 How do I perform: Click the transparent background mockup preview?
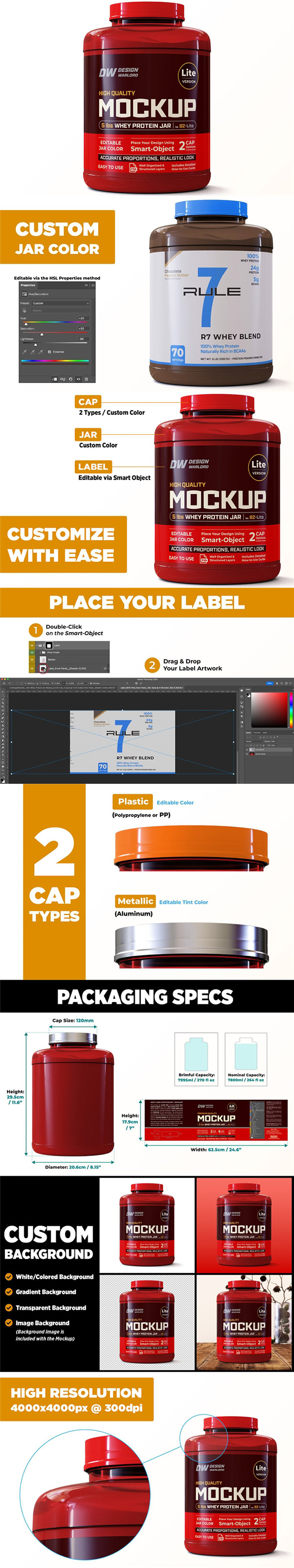tap(147, 1323)
